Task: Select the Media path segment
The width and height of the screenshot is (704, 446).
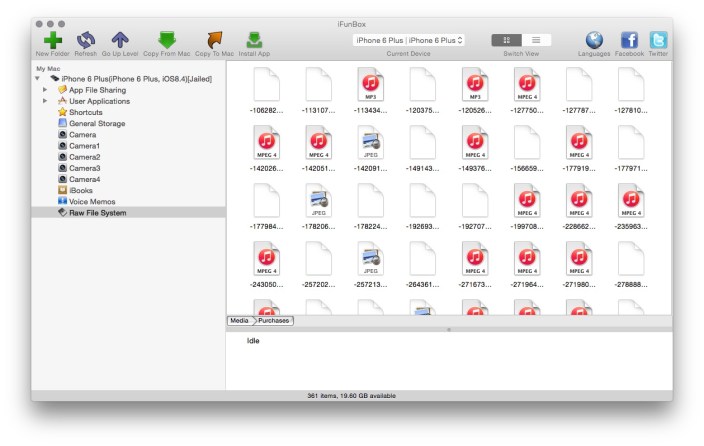Action: coord(240,321)
